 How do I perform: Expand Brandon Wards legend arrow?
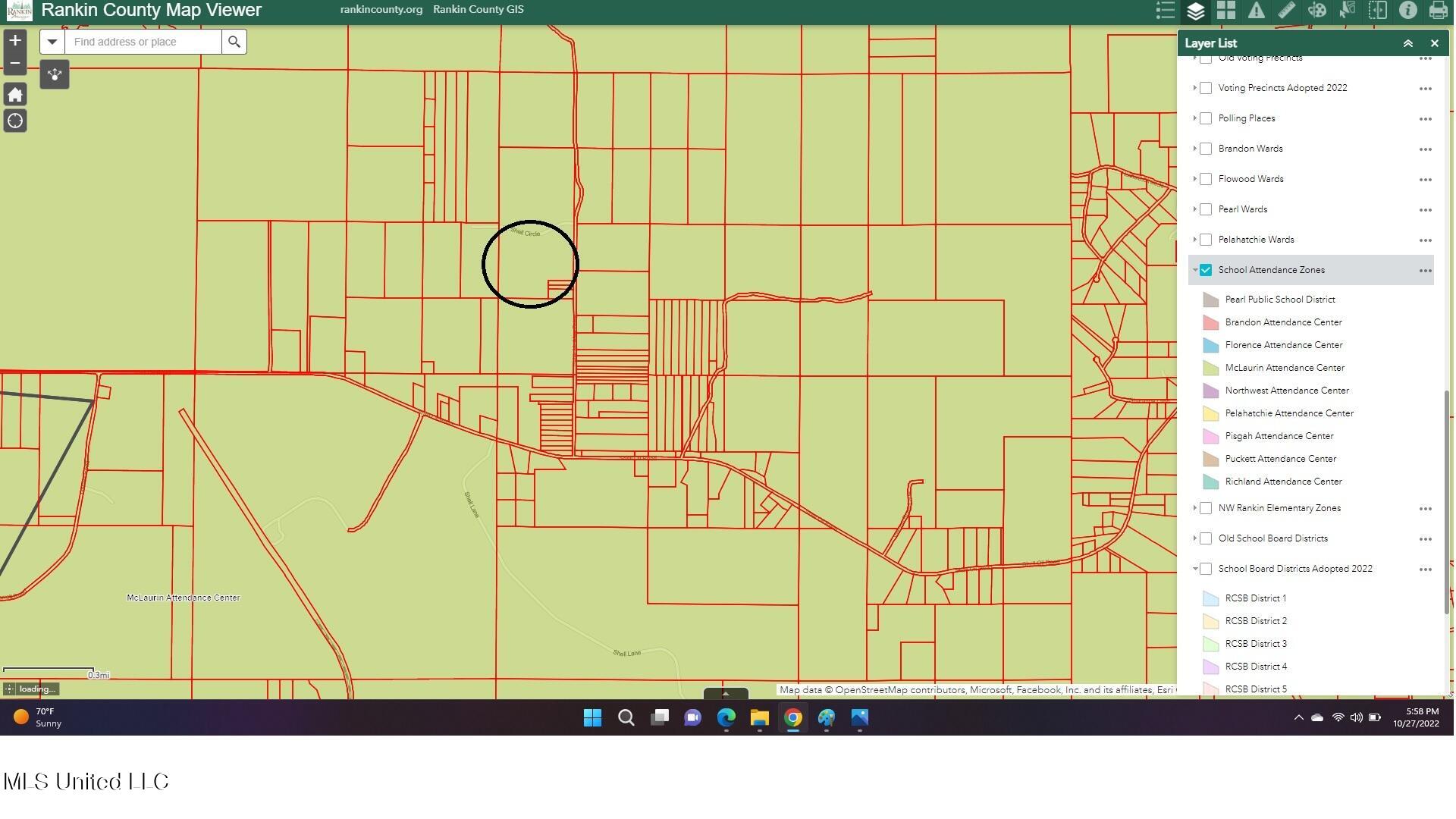1194,149
